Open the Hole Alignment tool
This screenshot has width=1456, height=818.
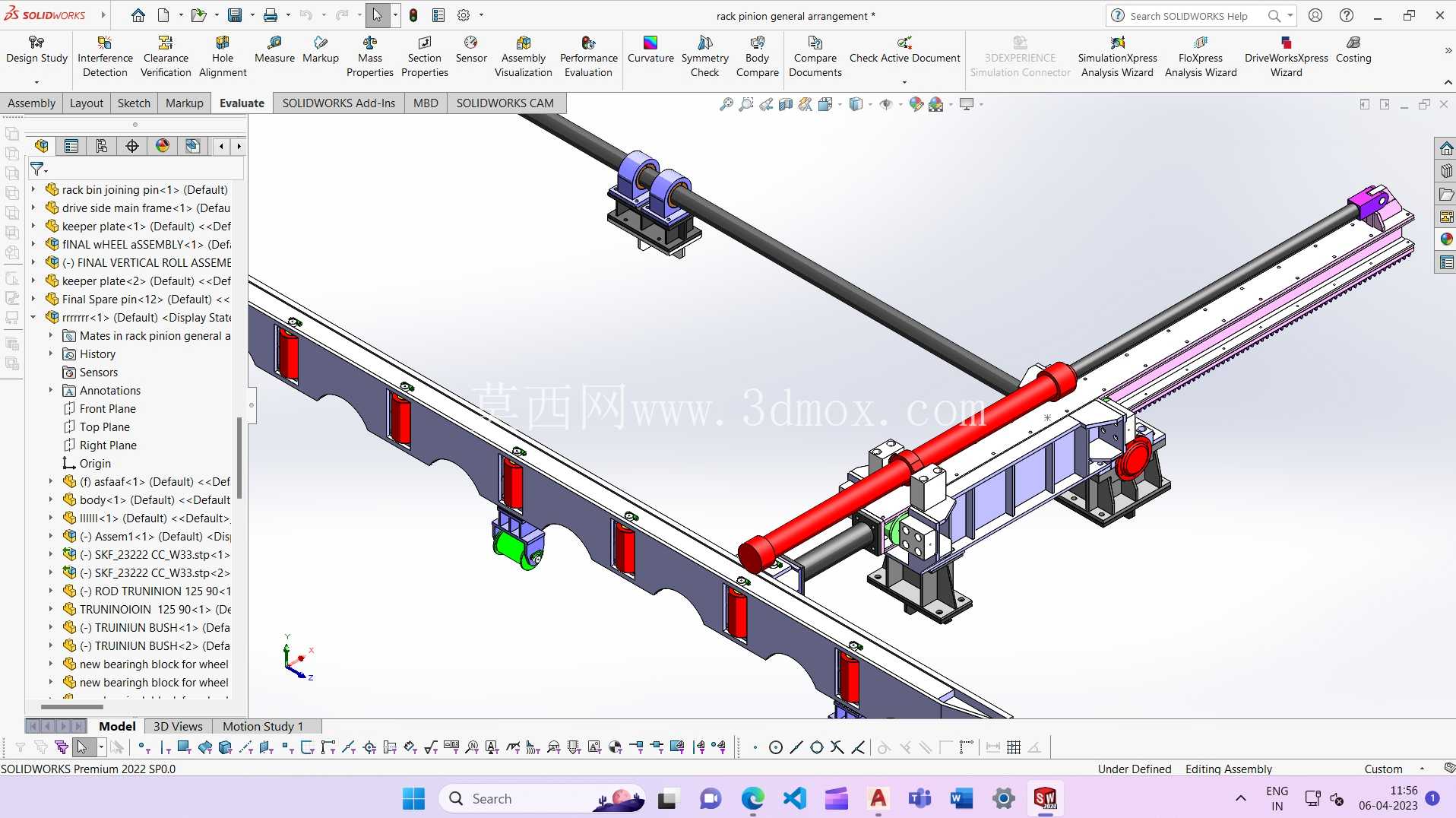coord(223,57)
